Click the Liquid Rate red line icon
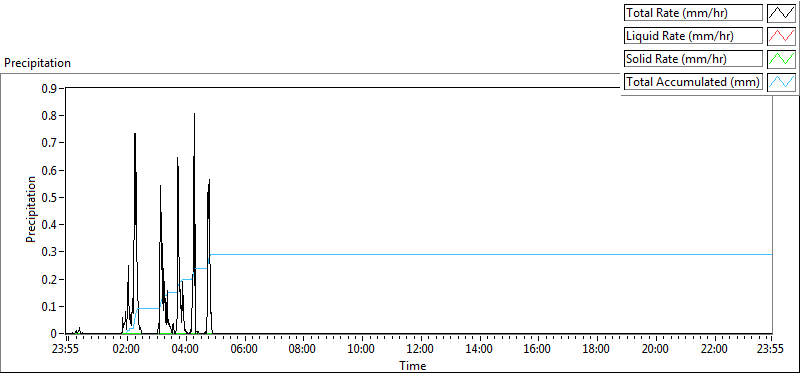Image resolution: width=800 pixels, height=373 pixels. 782,36
